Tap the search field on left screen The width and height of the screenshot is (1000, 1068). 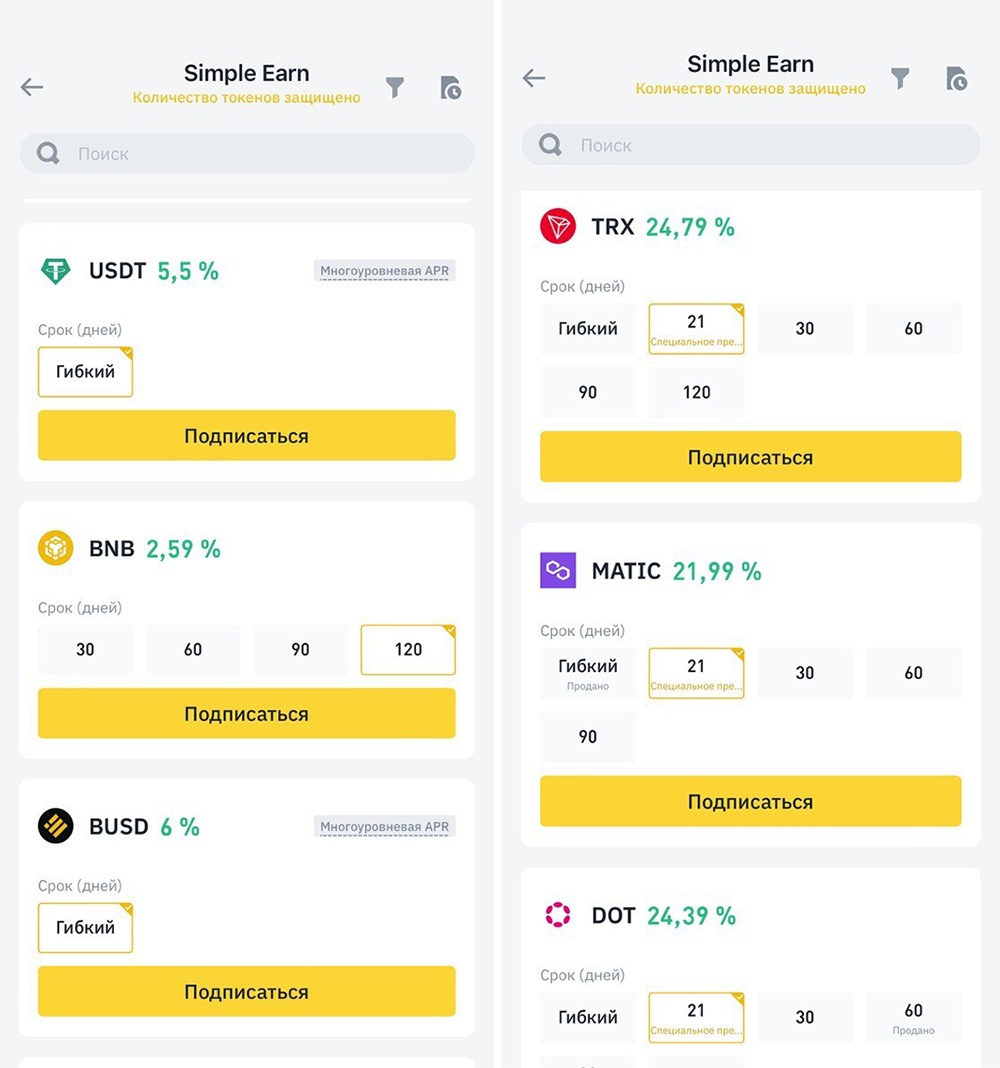click(x=247, y=154)
